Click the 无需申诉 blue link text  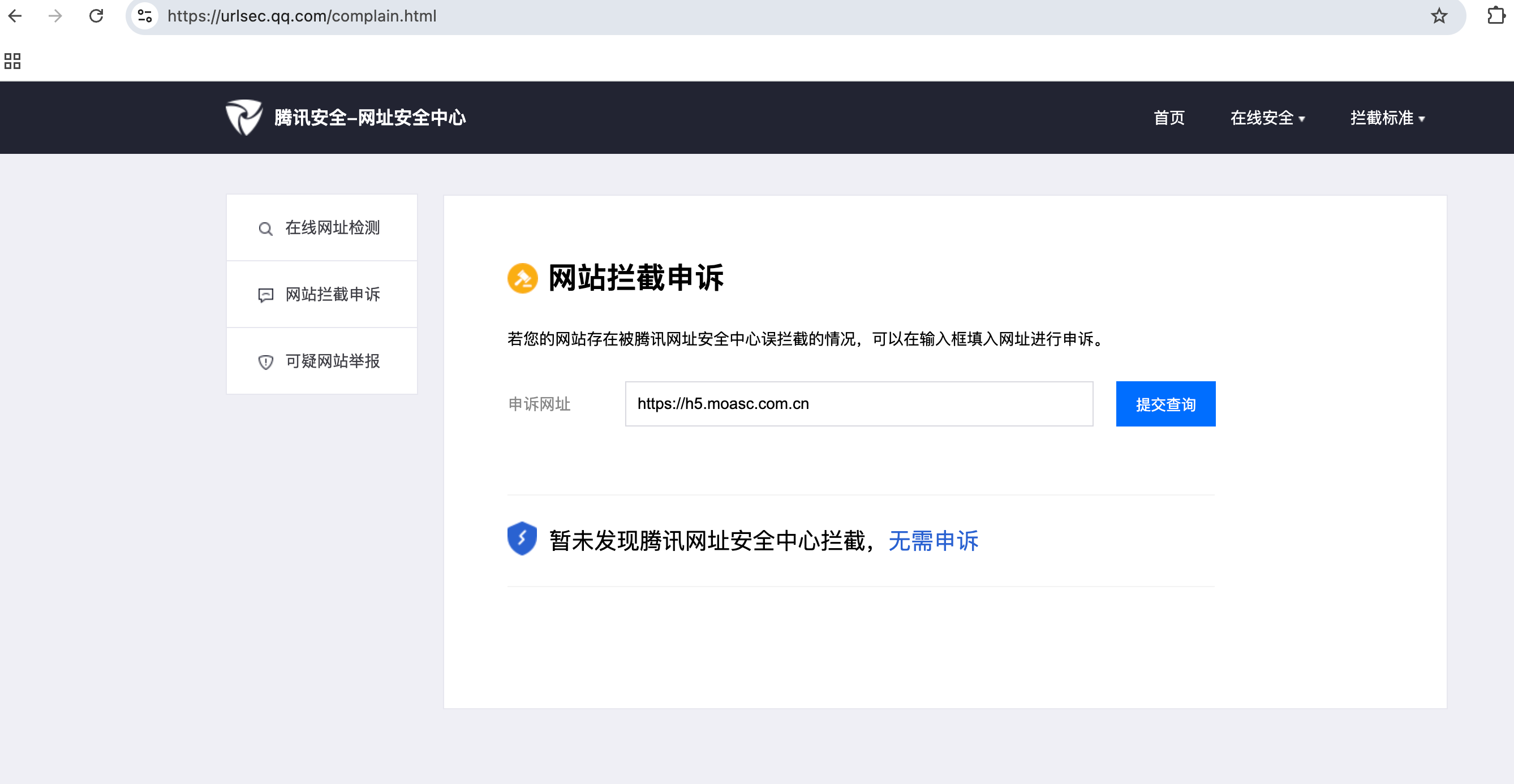933,541
